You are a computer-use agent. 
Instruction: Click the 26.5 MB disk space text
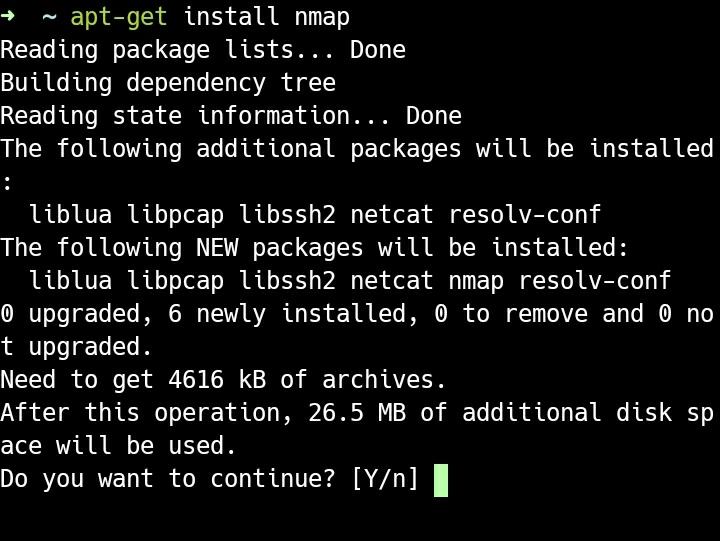pyautogui.click(x=357, y=412)
